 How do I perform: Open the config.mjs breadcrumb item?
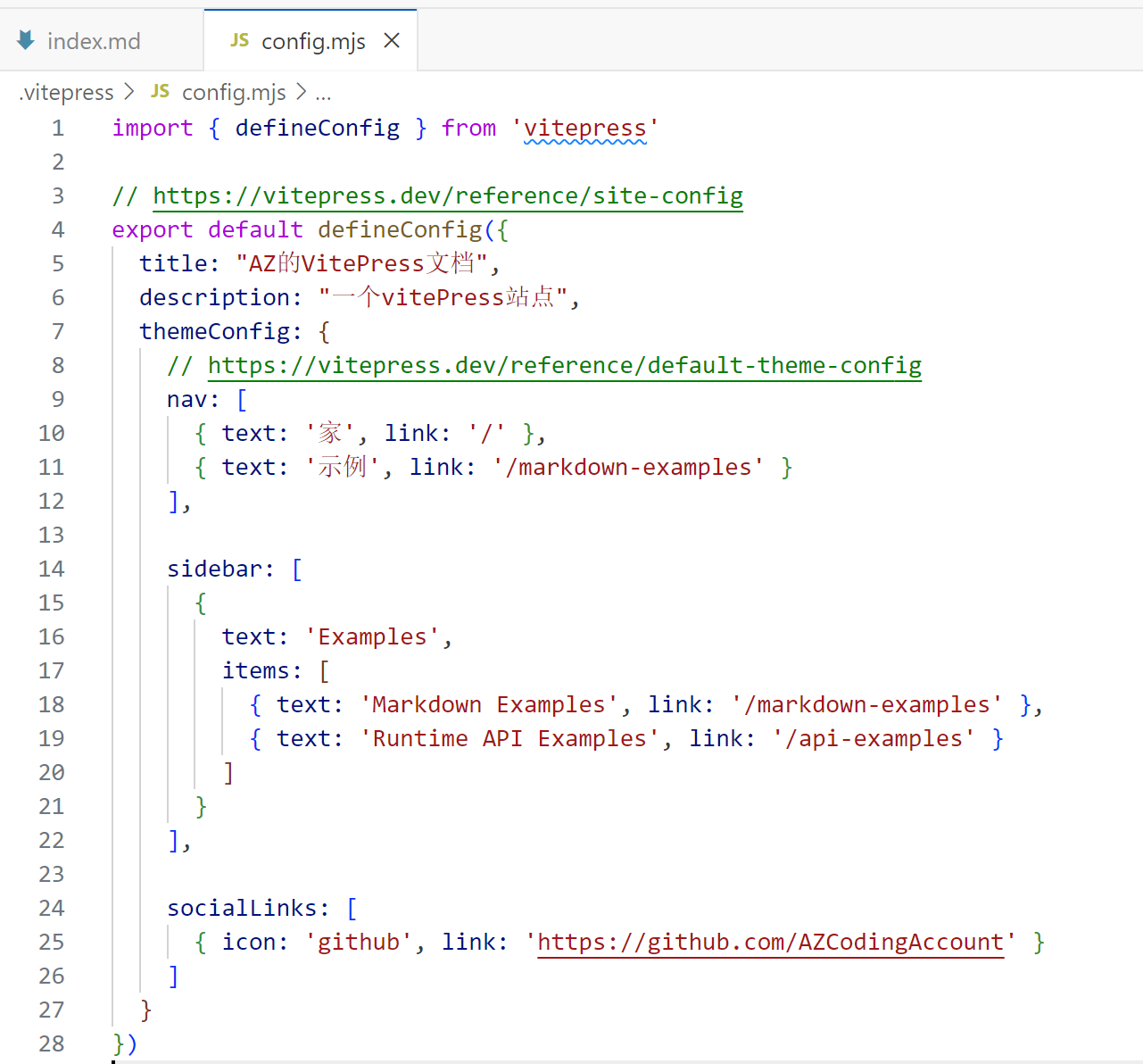click(x=234, y=93)
